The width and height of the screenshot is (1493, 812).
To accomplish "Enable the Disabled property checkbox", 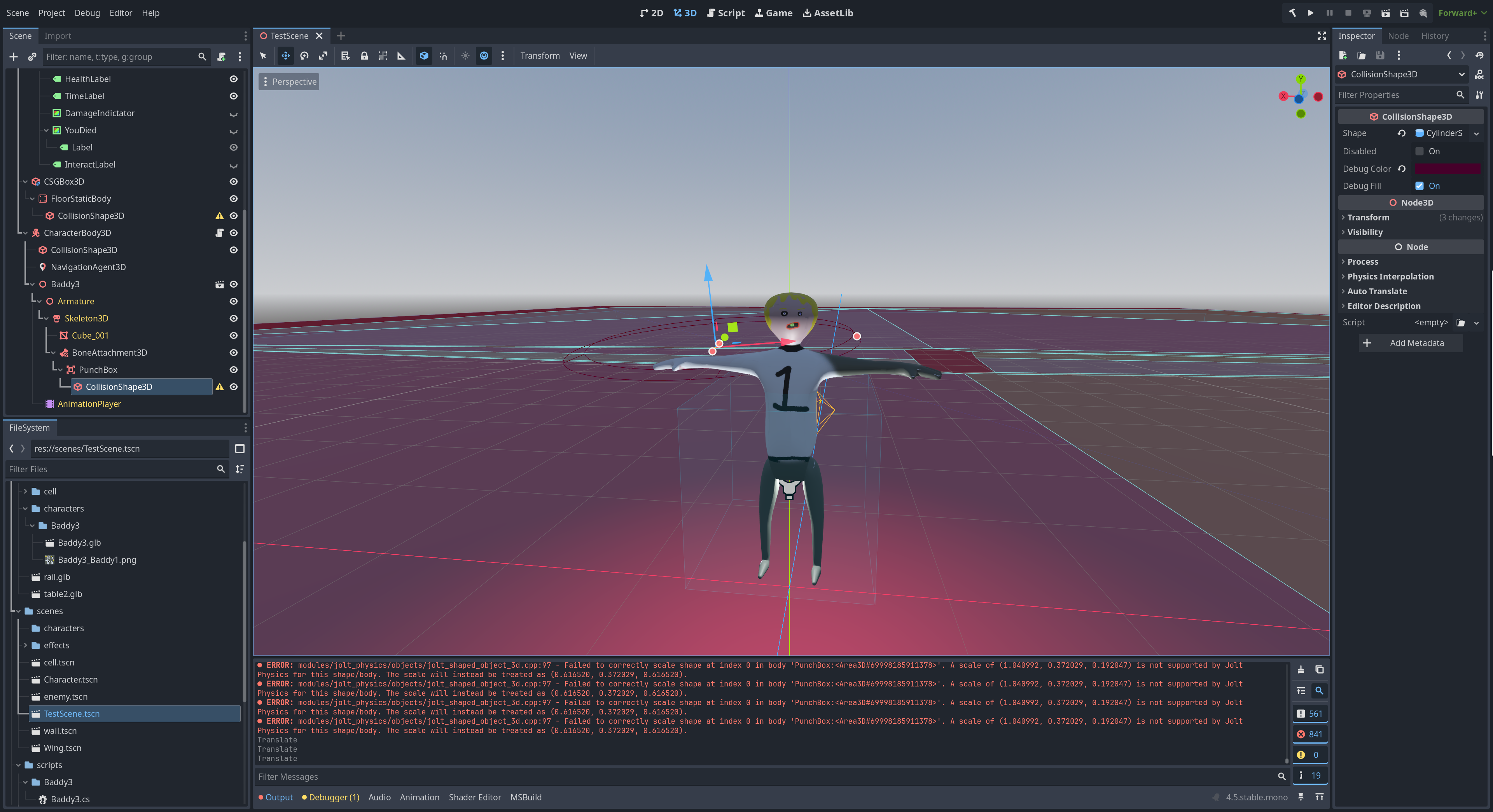I will point(1420,151).
